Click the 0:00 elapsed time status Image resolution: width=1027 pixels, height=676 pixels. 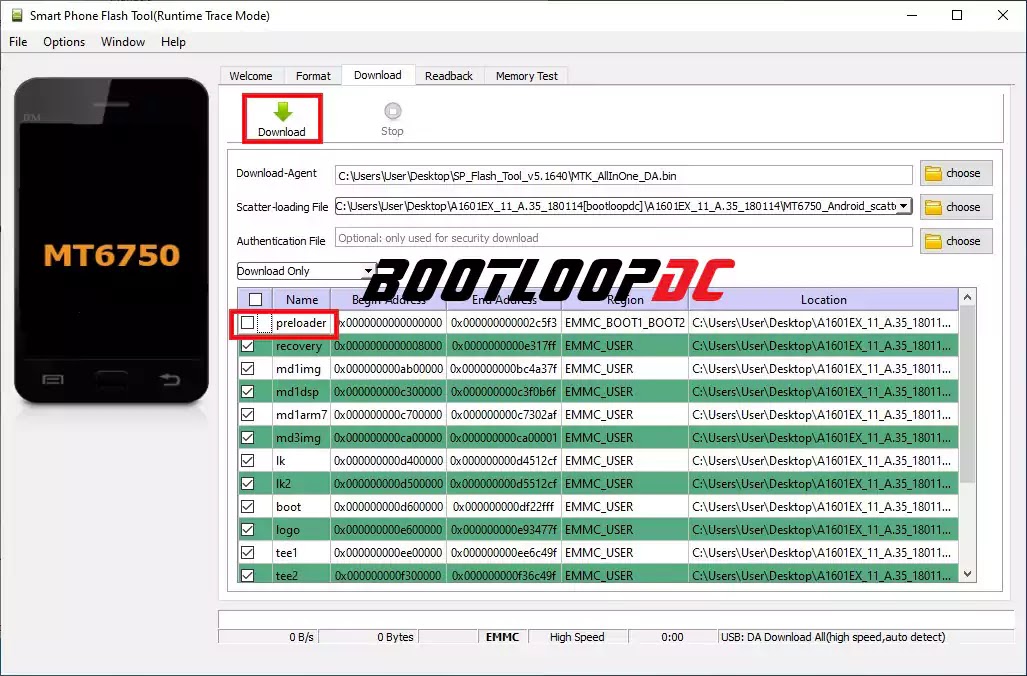672,637
